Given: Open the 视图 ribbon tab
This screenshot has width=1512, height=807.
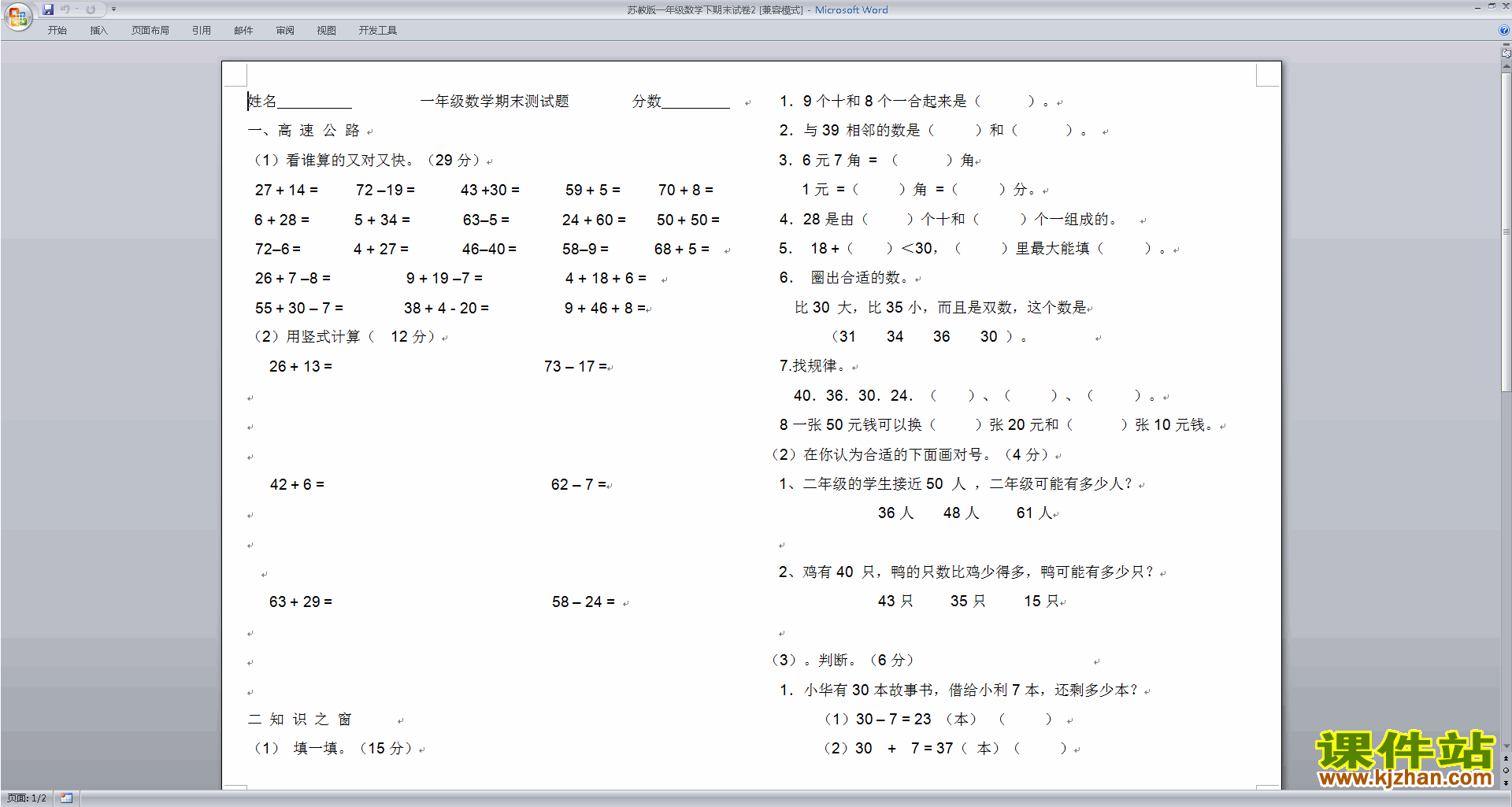Looking at the screenshot, I should coord(327,31).
